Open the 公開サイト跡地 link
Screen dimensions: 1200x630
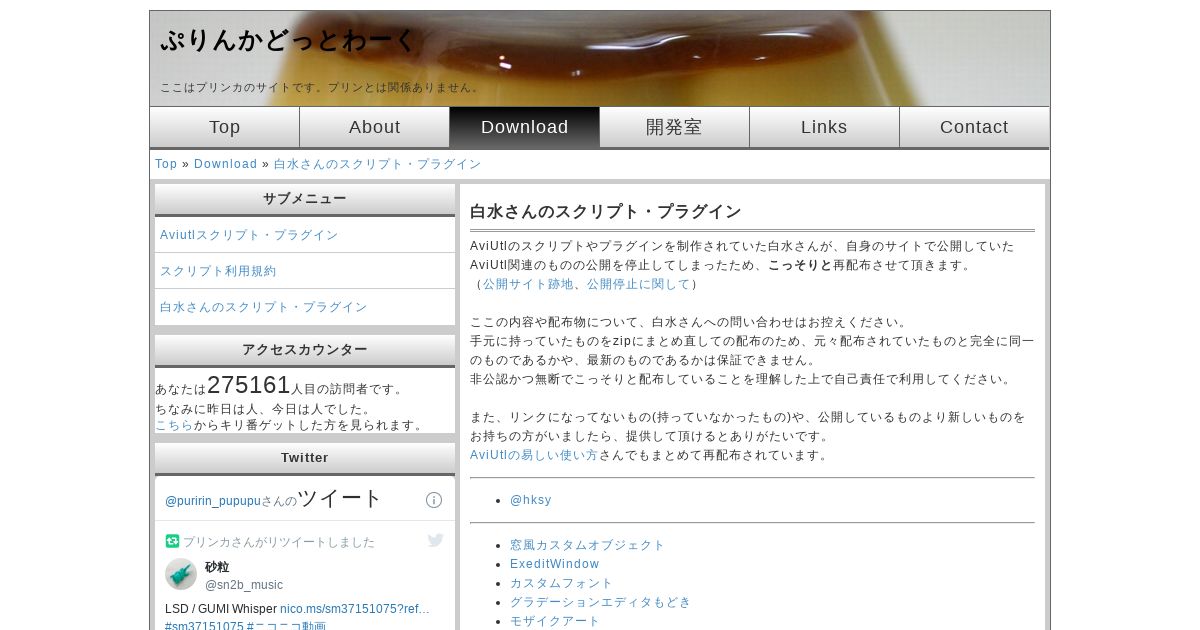tap(528, 284)
